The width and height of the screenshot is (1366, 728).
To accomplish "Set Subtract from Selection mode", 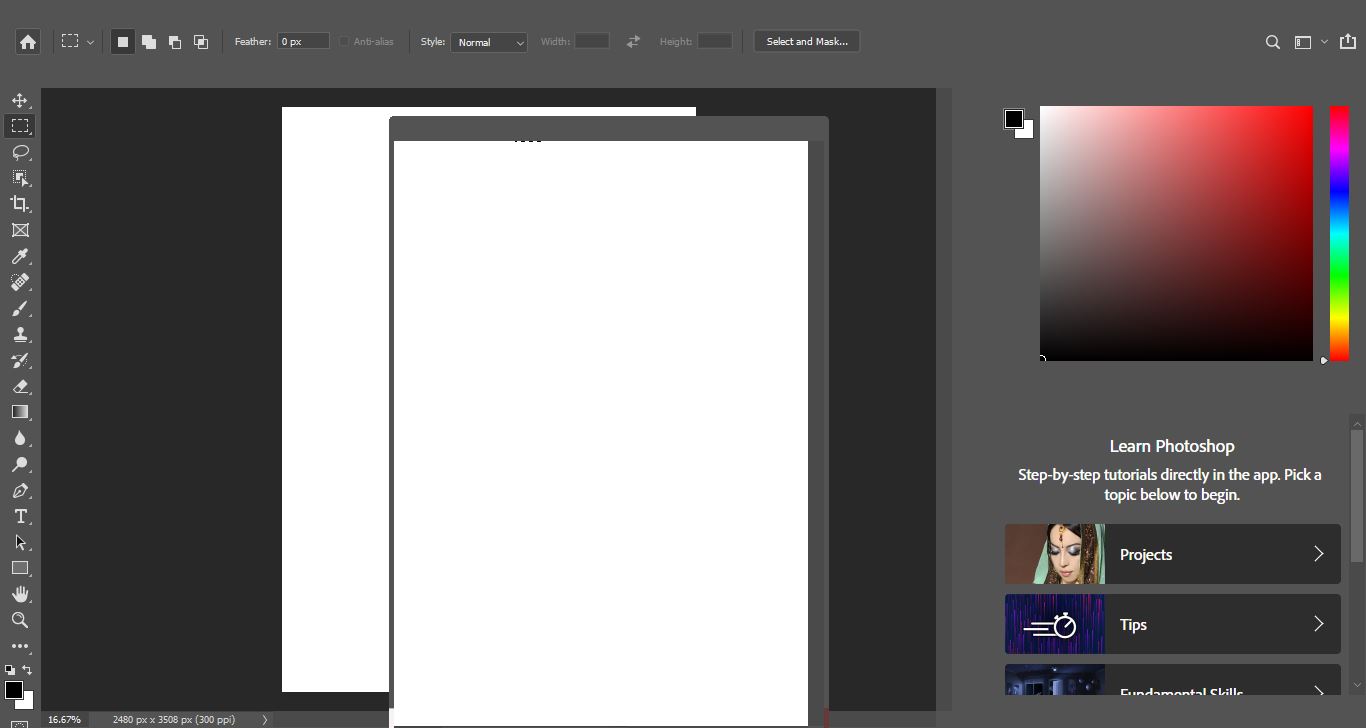I will pos(174,41).
